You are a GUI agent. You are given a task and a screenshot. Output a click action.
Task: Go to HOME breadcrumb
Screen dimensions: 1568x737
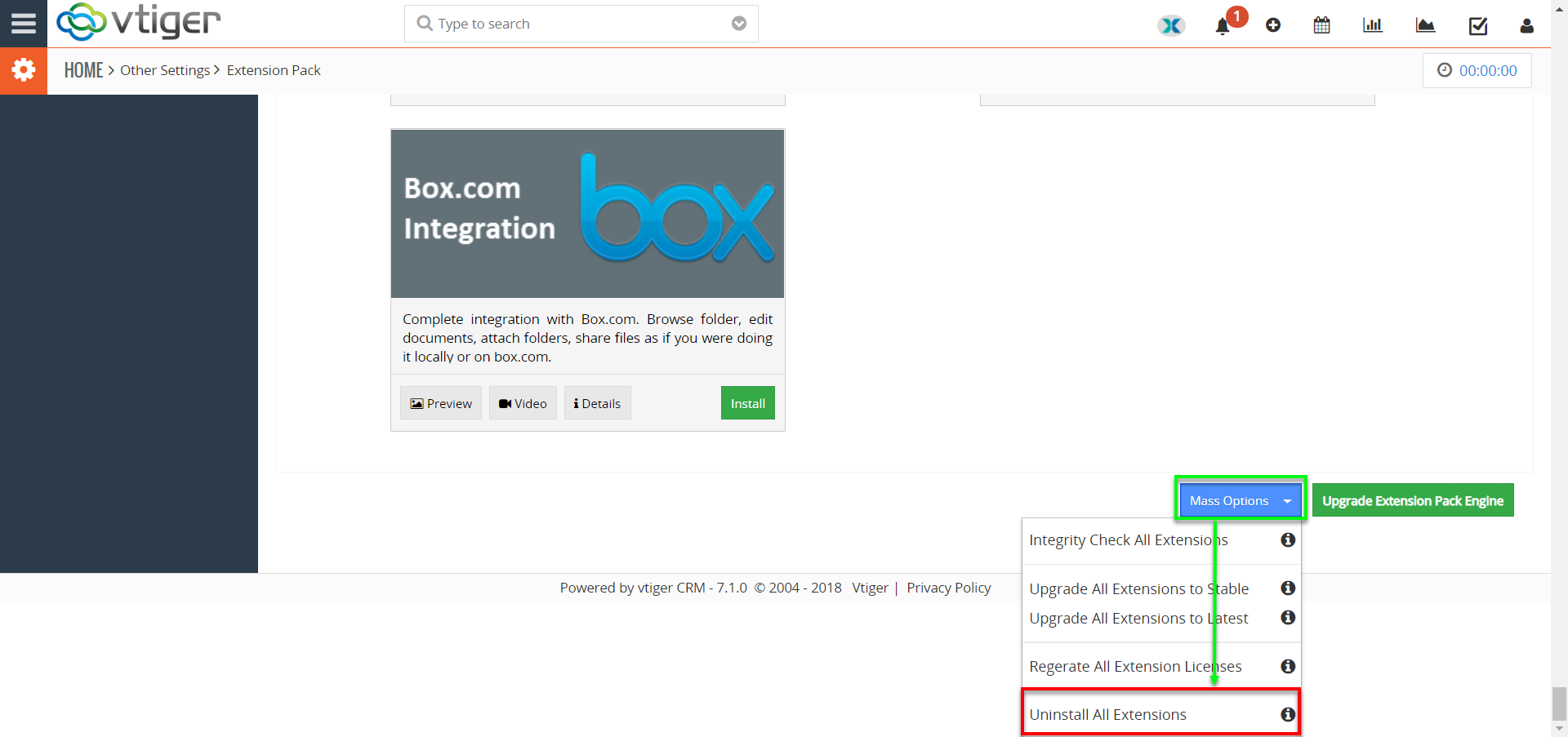pyautogui.click(x=83, y=70)
